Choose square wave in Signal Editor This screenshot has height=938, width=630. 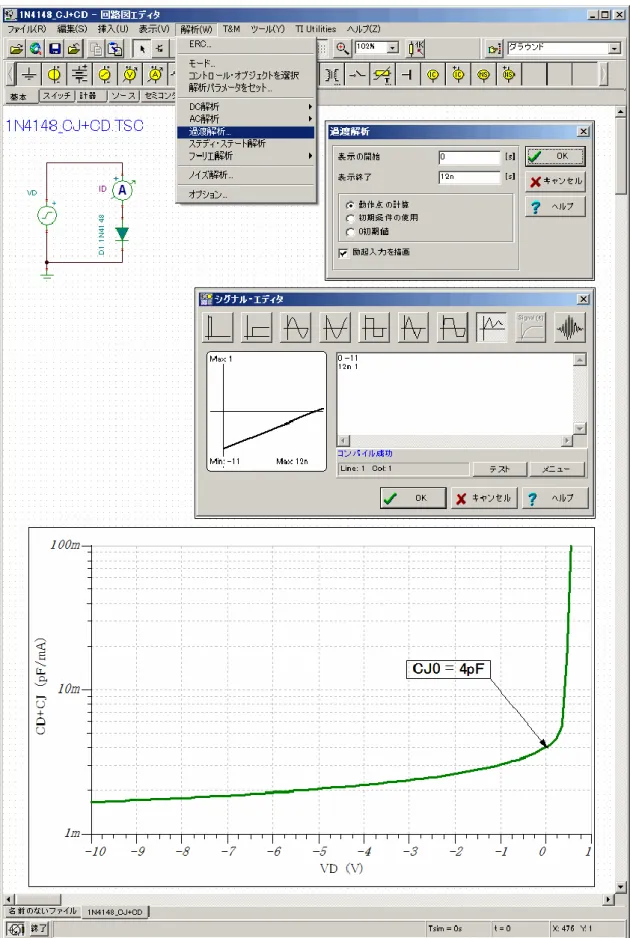click(x=374, y=327)
